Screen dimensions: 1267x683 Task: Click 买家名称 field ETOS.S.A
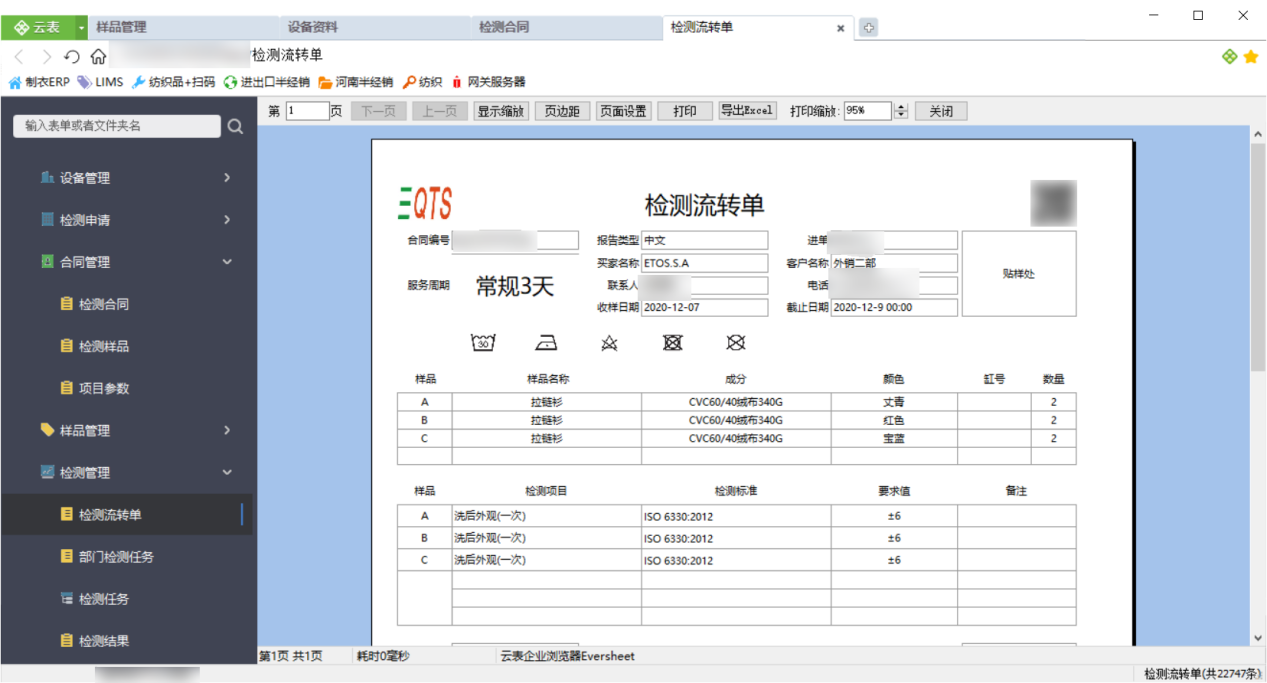tap(705, 263)
